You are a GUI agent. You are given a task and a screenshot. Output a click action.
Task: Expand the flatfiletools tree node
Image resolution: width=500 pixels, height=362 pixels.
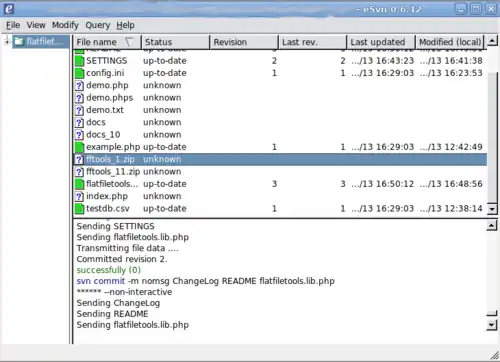[x=7, y=41]
